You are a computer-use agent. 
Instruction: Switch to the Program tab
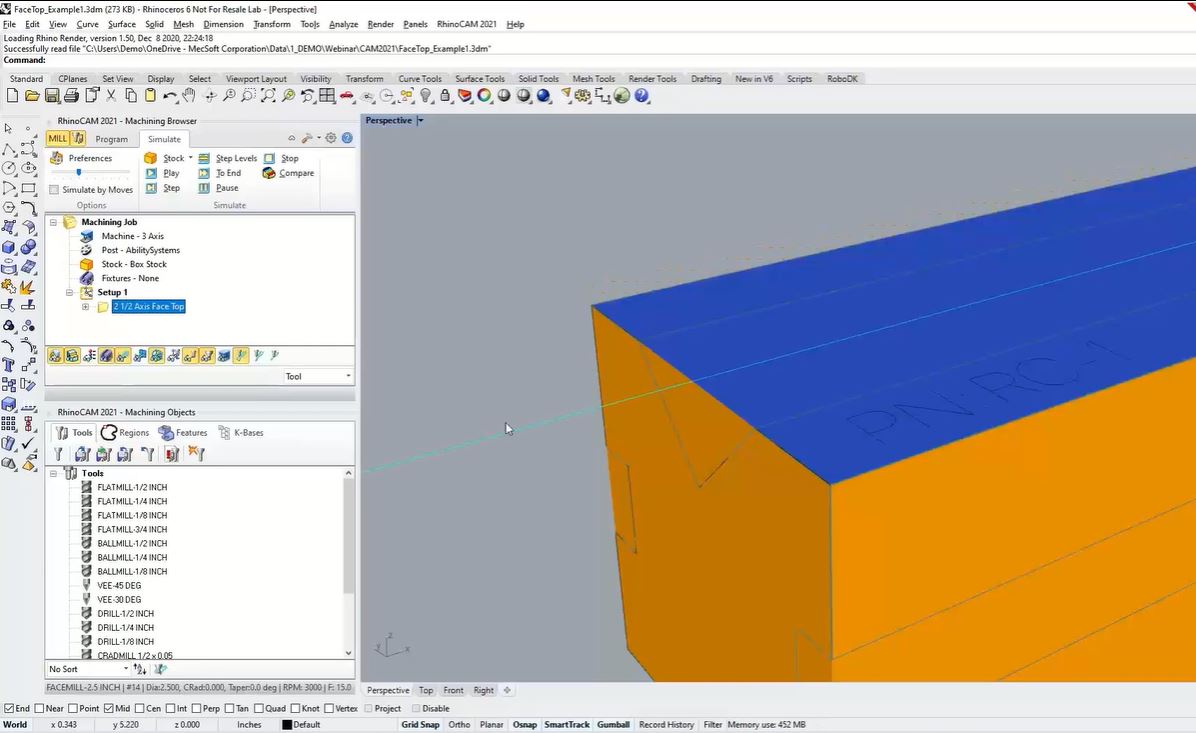111,139
